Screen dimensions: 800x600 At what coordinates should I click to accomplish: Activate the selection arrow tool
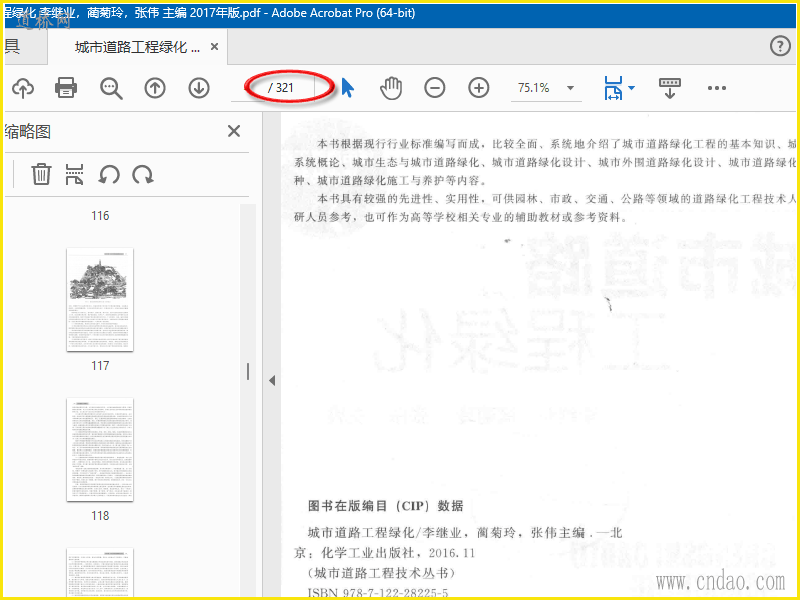click(347, 88)
